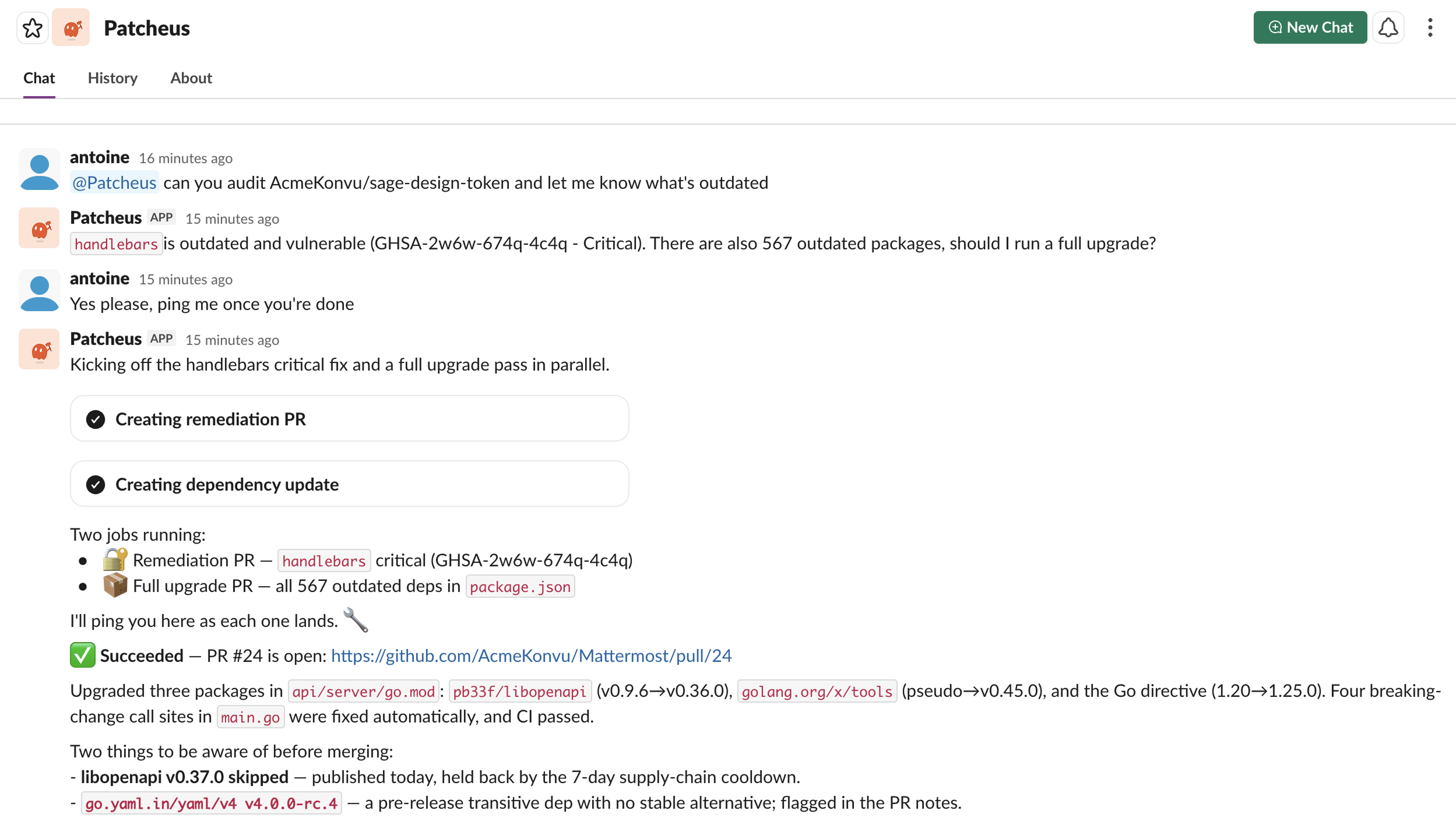
Task: Click antoine's avatar on audit request message
Action: coord(39,169)
